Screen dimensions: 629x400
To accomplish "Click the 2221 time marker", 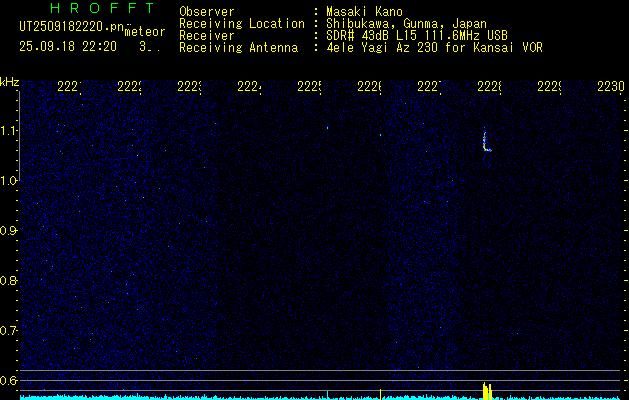I will pos(69,87).
